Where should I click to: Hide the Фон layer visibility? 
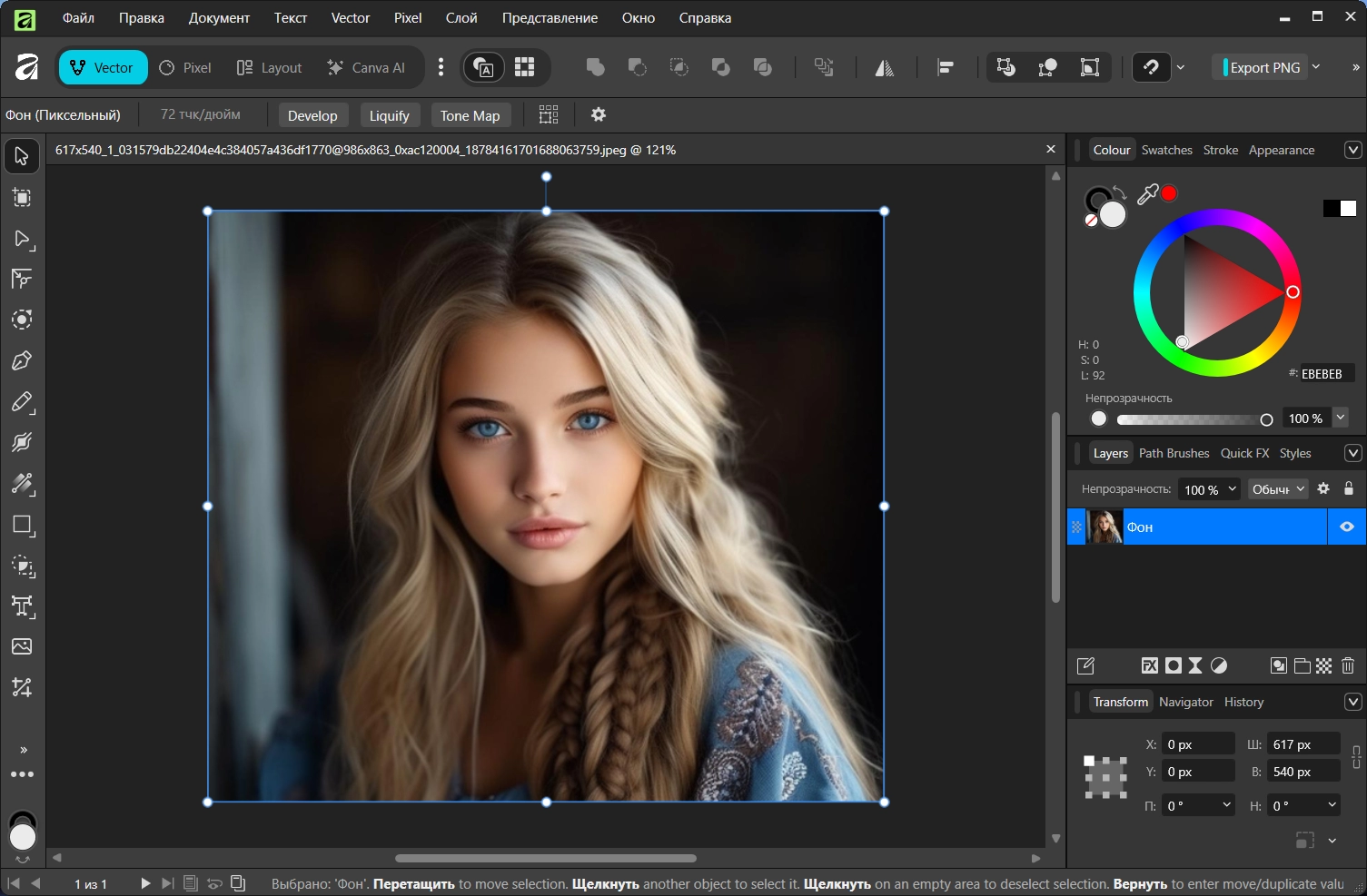(x=1347, y=527)
